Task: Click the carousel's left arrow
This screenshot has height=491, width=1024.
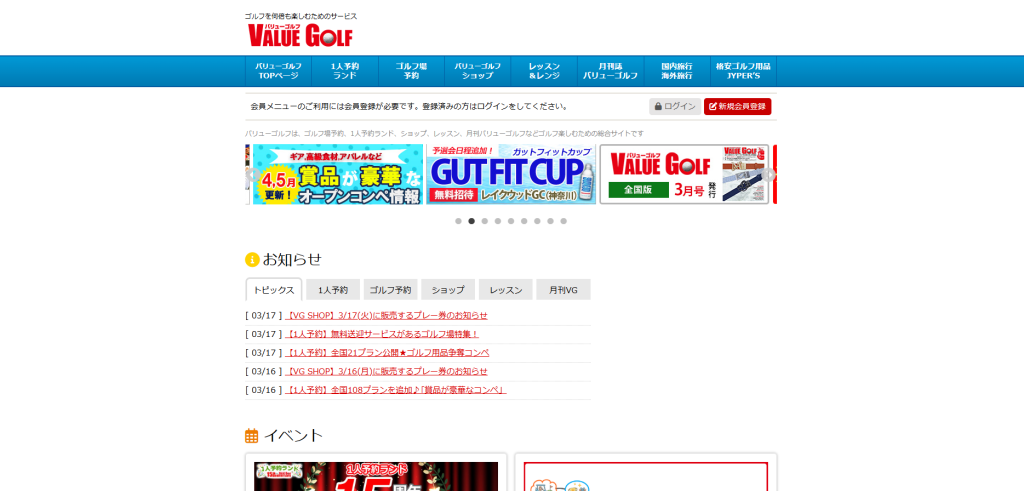Action: (x=250, y=174)
